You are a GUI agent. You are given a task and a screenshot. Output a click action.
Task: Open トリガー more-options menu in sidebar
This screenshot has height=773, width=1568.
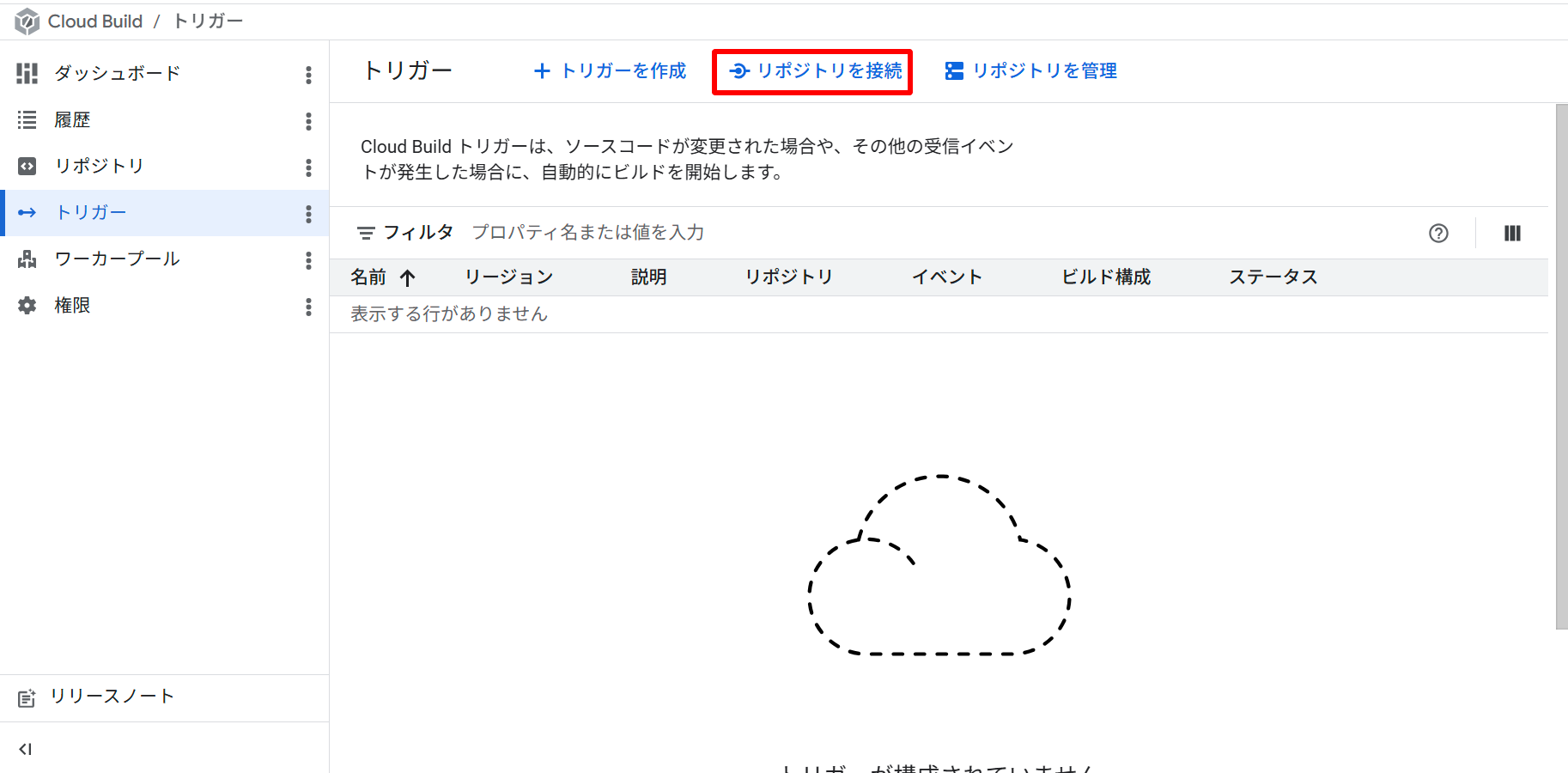(x=308, y=214)
